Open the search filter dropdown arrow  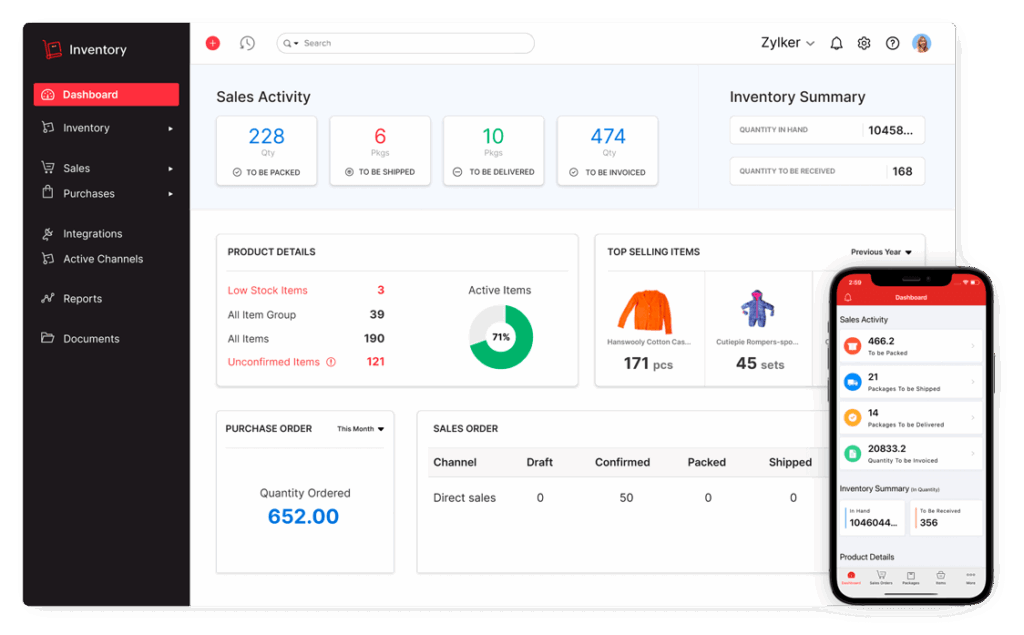296,44
